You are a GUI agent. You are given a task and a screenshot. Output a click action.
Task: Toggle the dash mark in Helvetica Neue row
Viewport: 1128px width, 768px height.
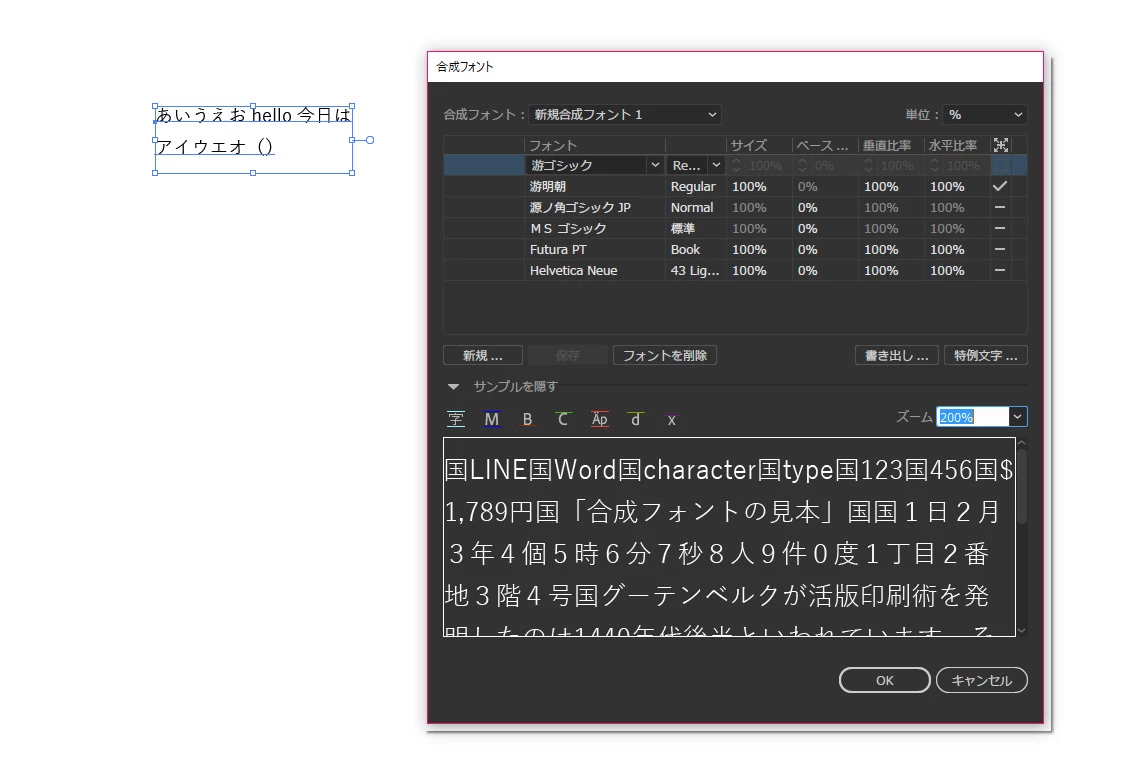pos(1000,270)
